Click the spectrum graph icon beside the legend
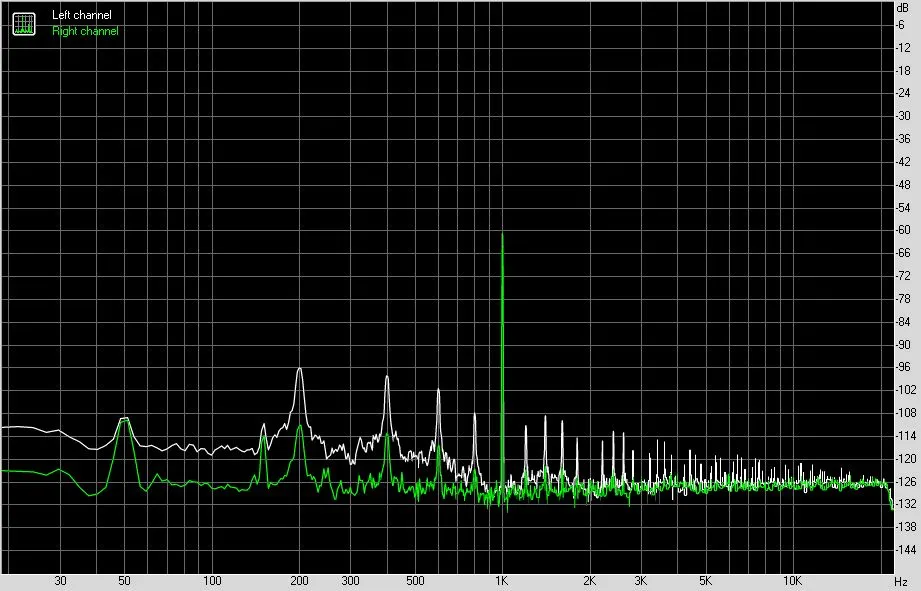 (x=24, y=23)
